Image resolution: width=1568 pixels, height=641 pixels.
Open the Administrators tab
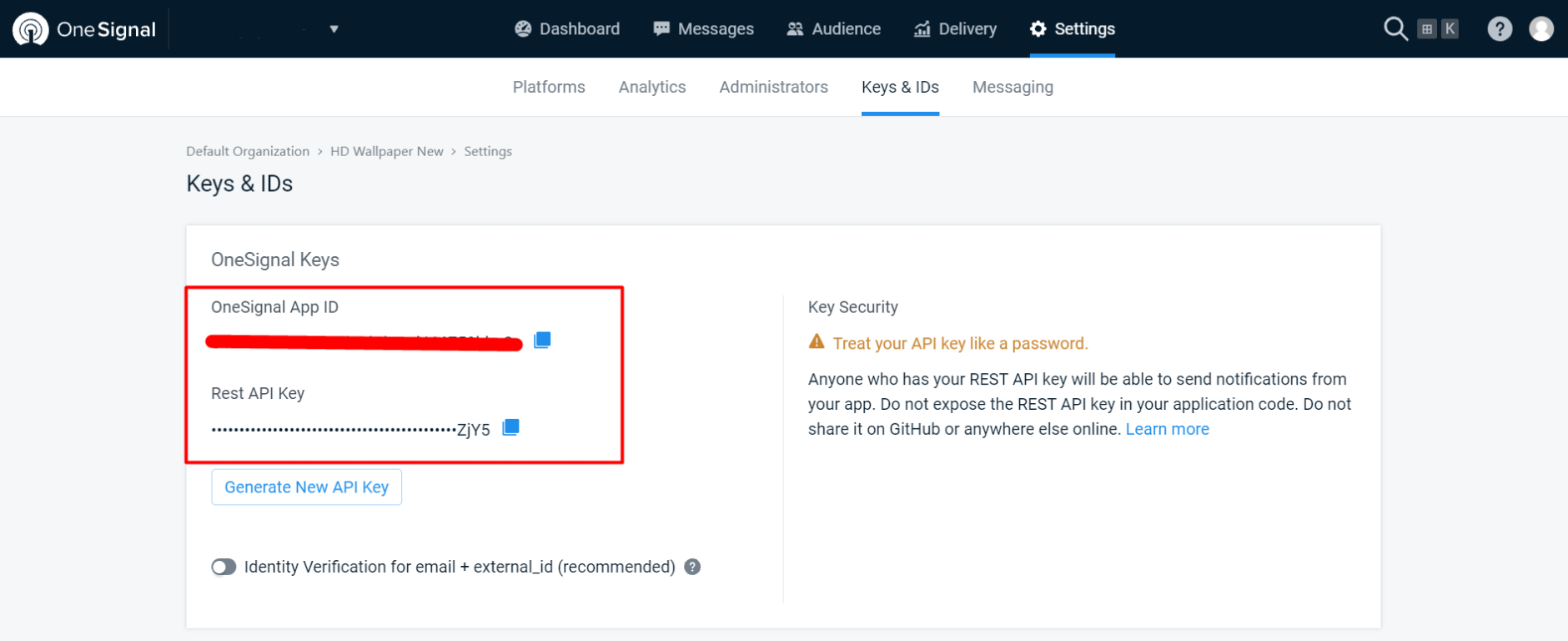click(773, 87)
